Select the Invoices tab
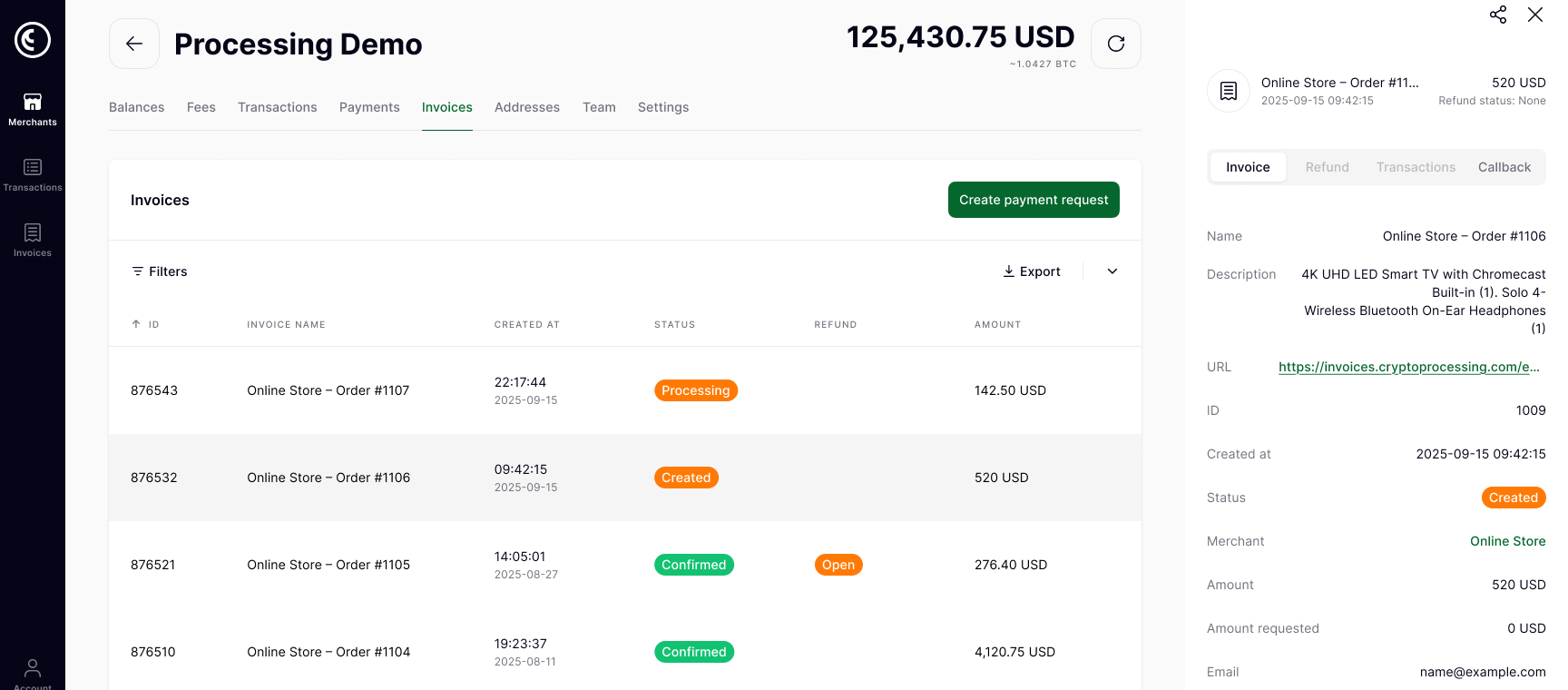 [447, 107]
